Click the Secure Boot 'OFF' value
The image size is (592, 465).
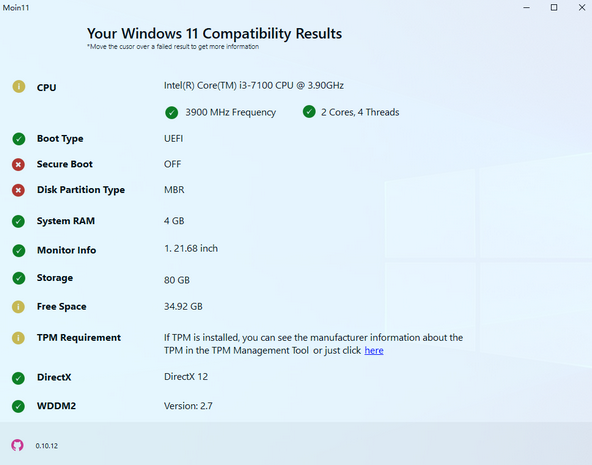(x=173, y=164)
